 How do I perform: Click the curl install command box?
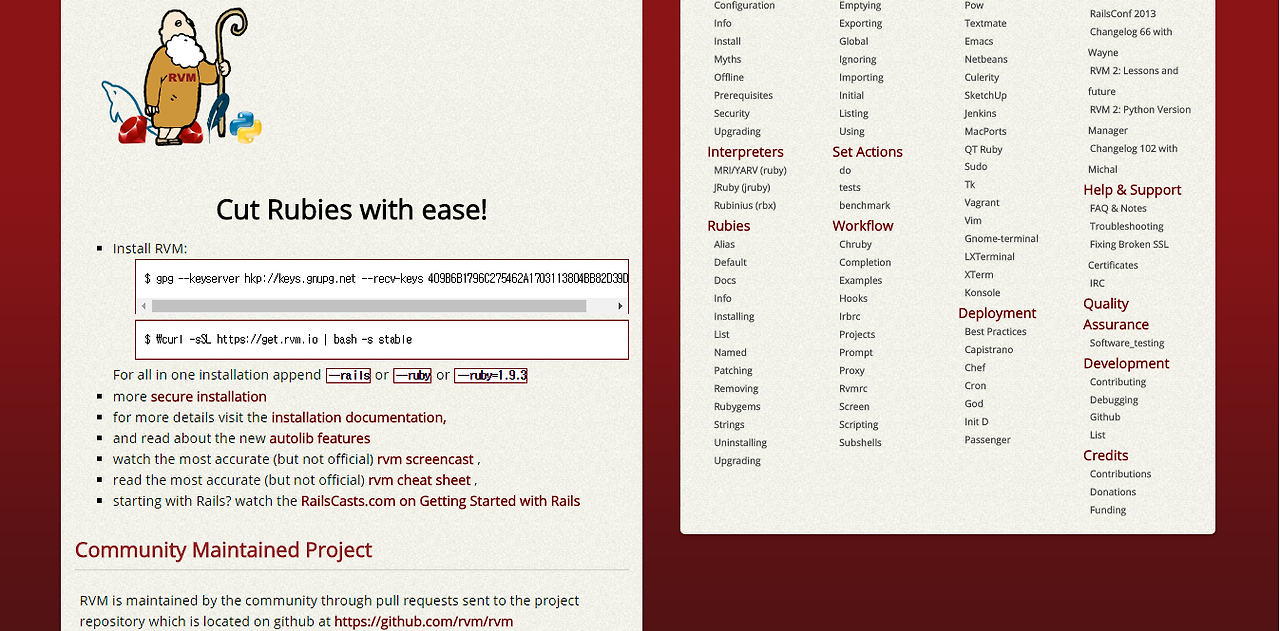[382, 340]
